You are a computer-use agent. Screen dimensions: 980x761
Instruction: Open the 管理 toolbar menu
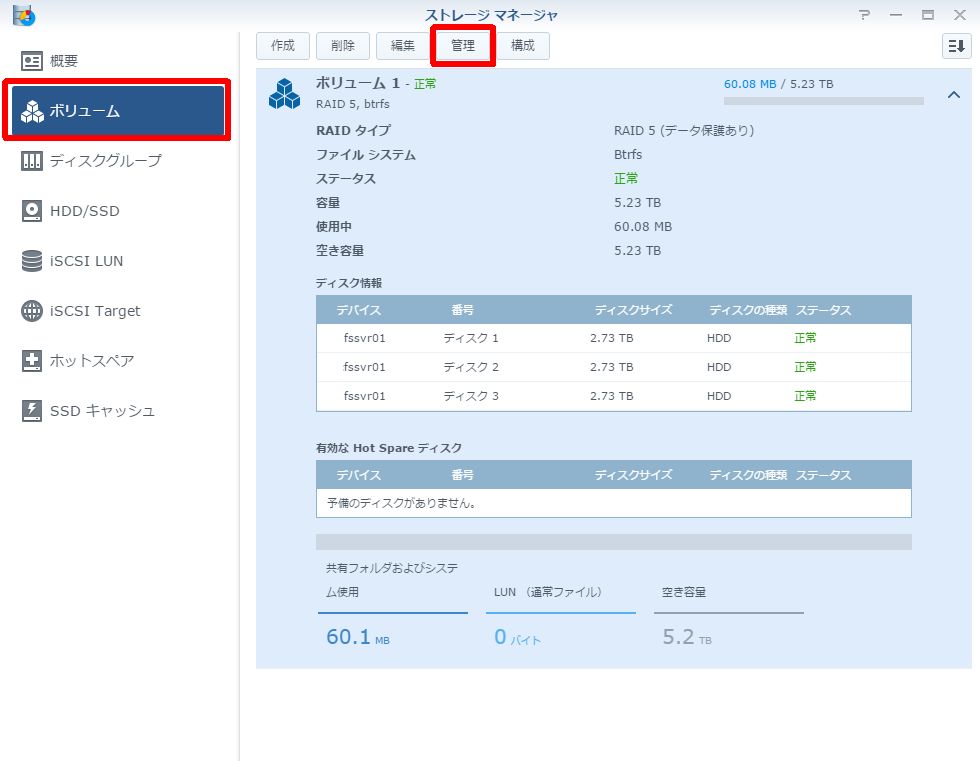[463, 46]
